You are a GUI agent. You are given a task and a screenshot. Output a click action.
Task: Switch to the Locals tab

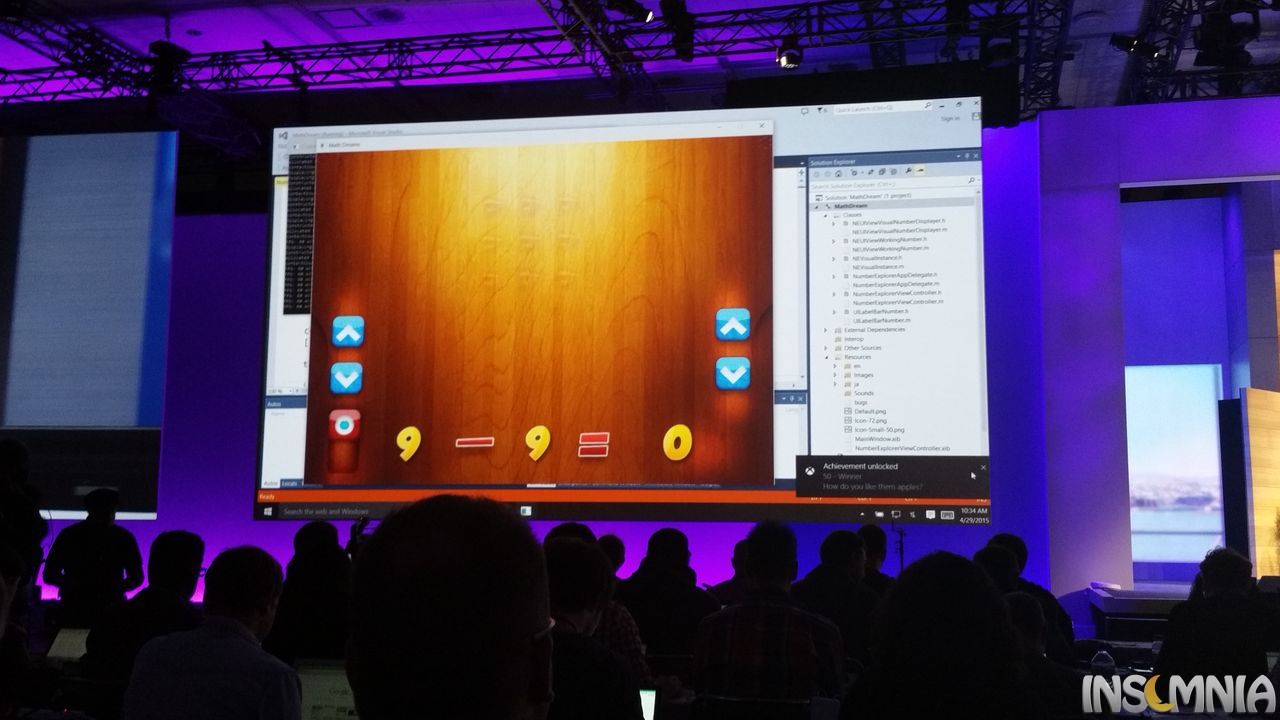click(290, 482)
